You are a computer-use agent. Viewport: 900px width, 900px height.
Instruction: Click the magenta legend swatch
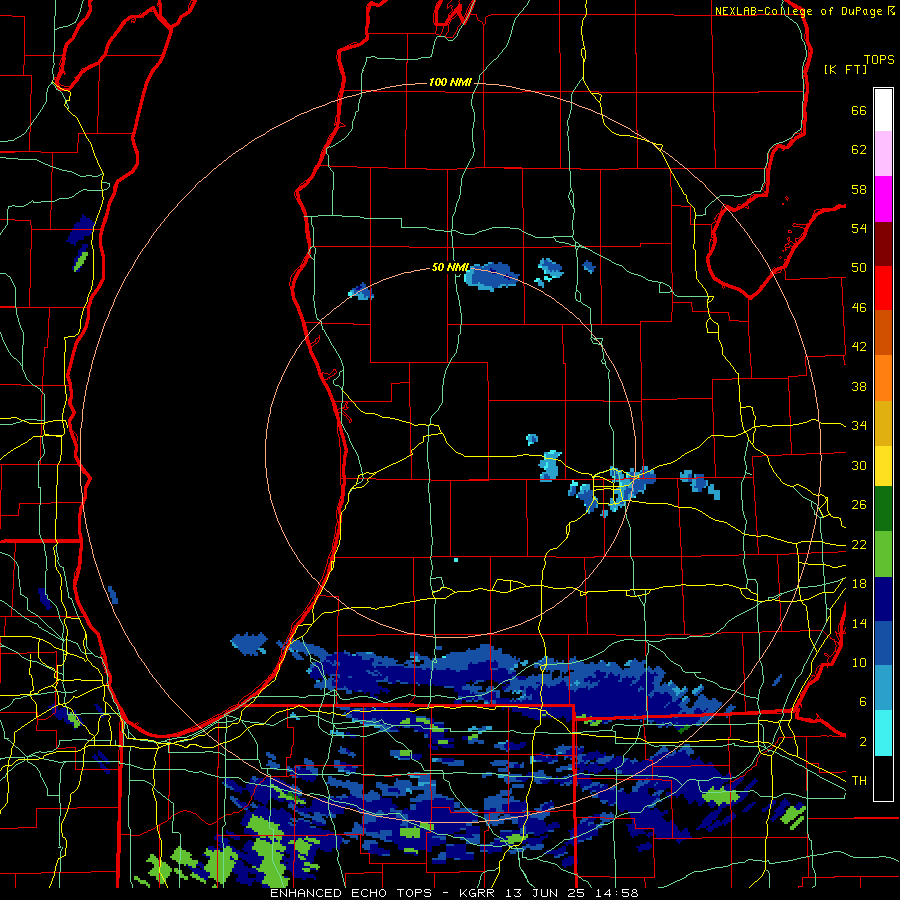(883, 199)
